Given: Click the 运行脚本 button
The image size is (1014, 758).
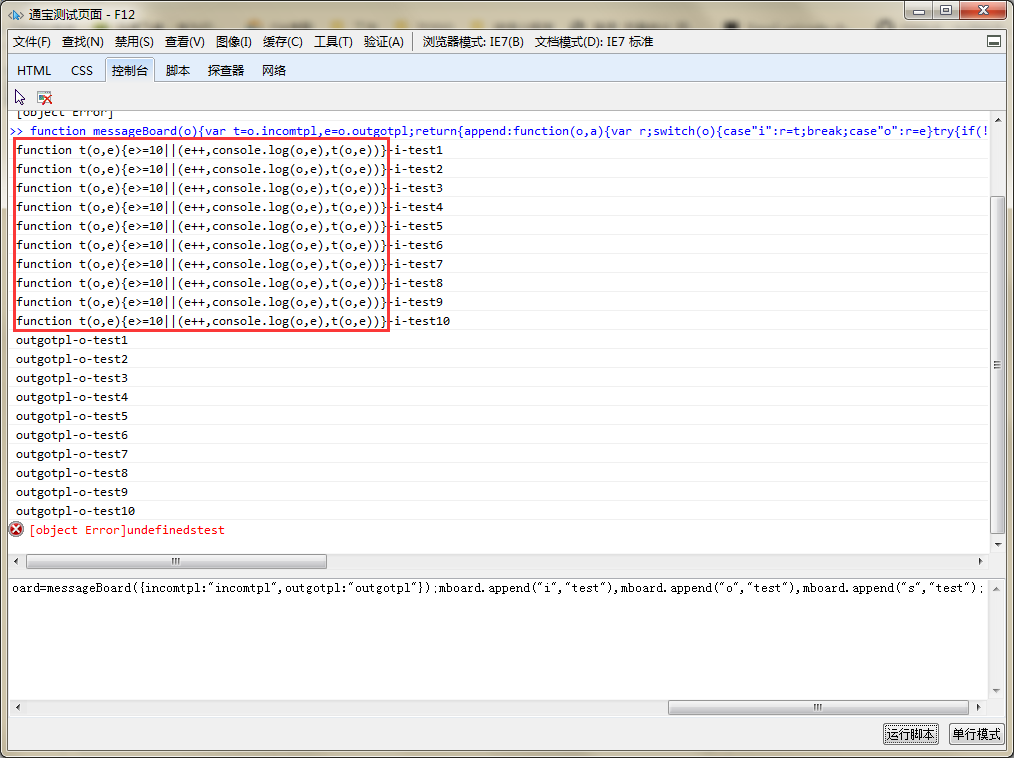Looking at the screenshot, I should point(909,733).
